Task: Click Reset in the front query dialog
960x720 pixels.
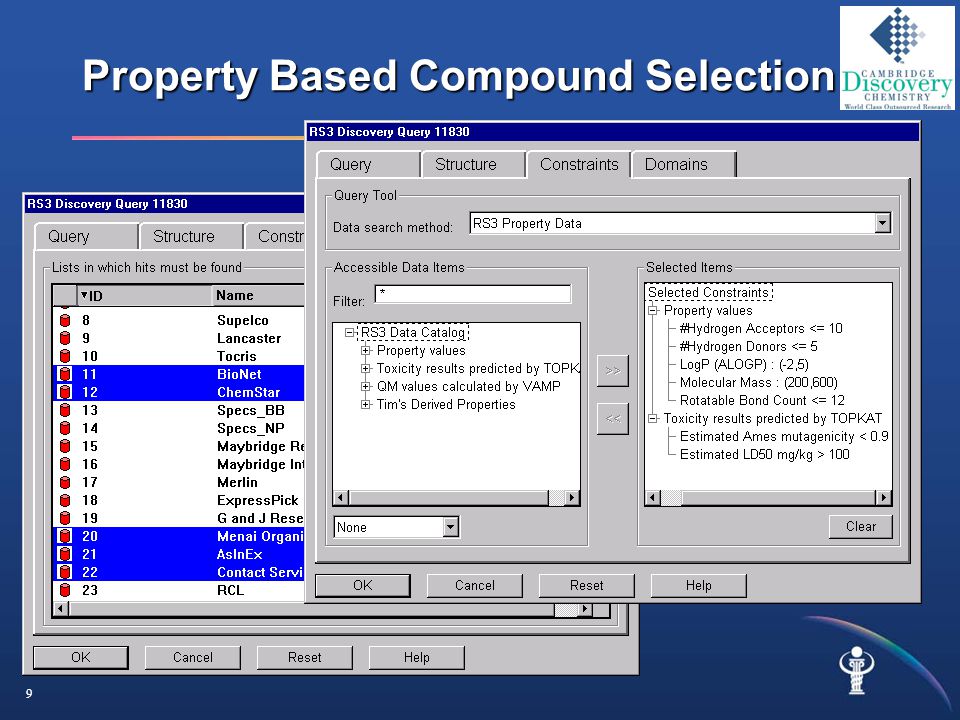Action: point(587,585)
